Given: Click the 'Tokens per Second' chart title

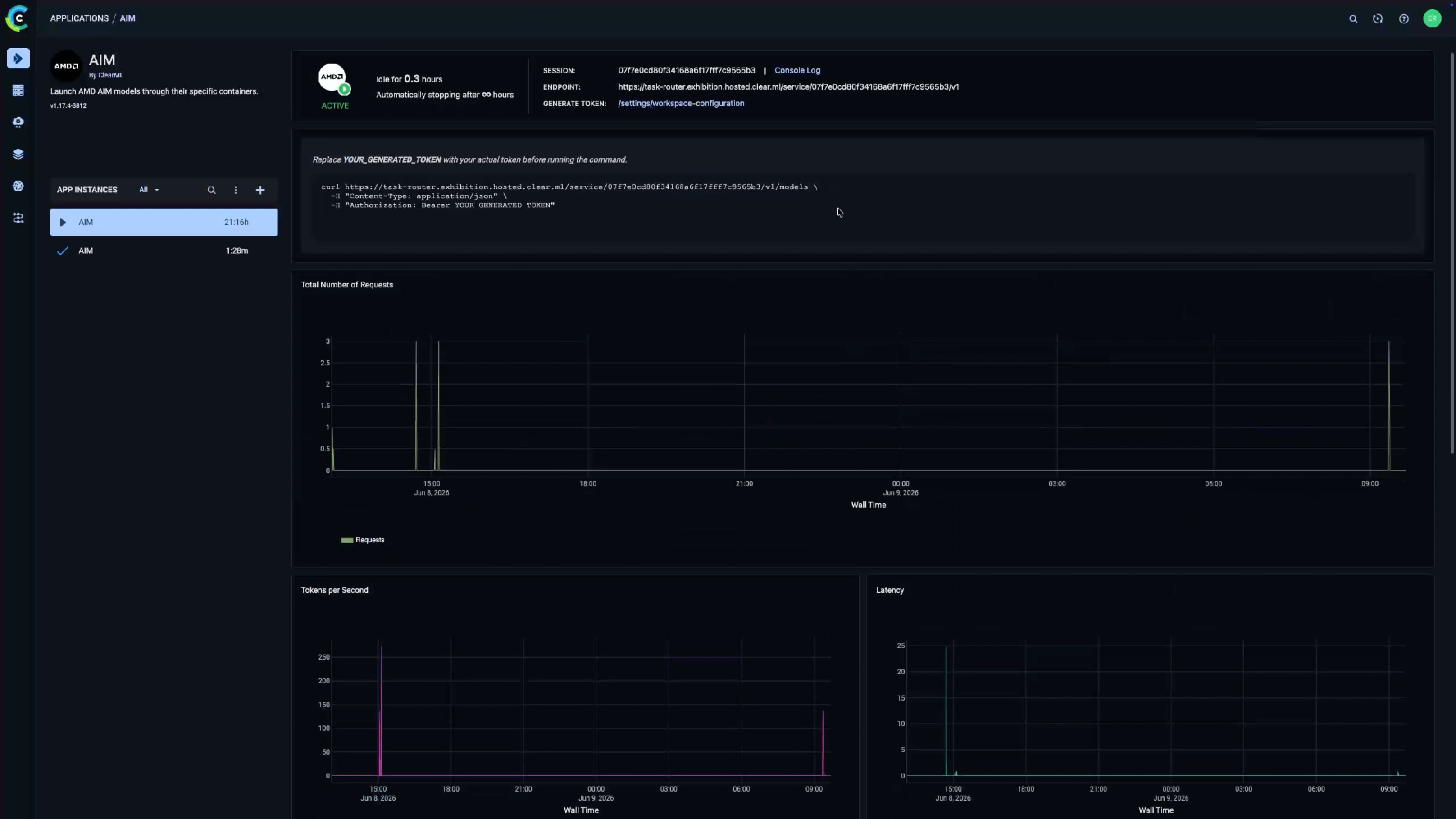Looking at the screenshot, I should pyautogui.click(x=335, y=590).
